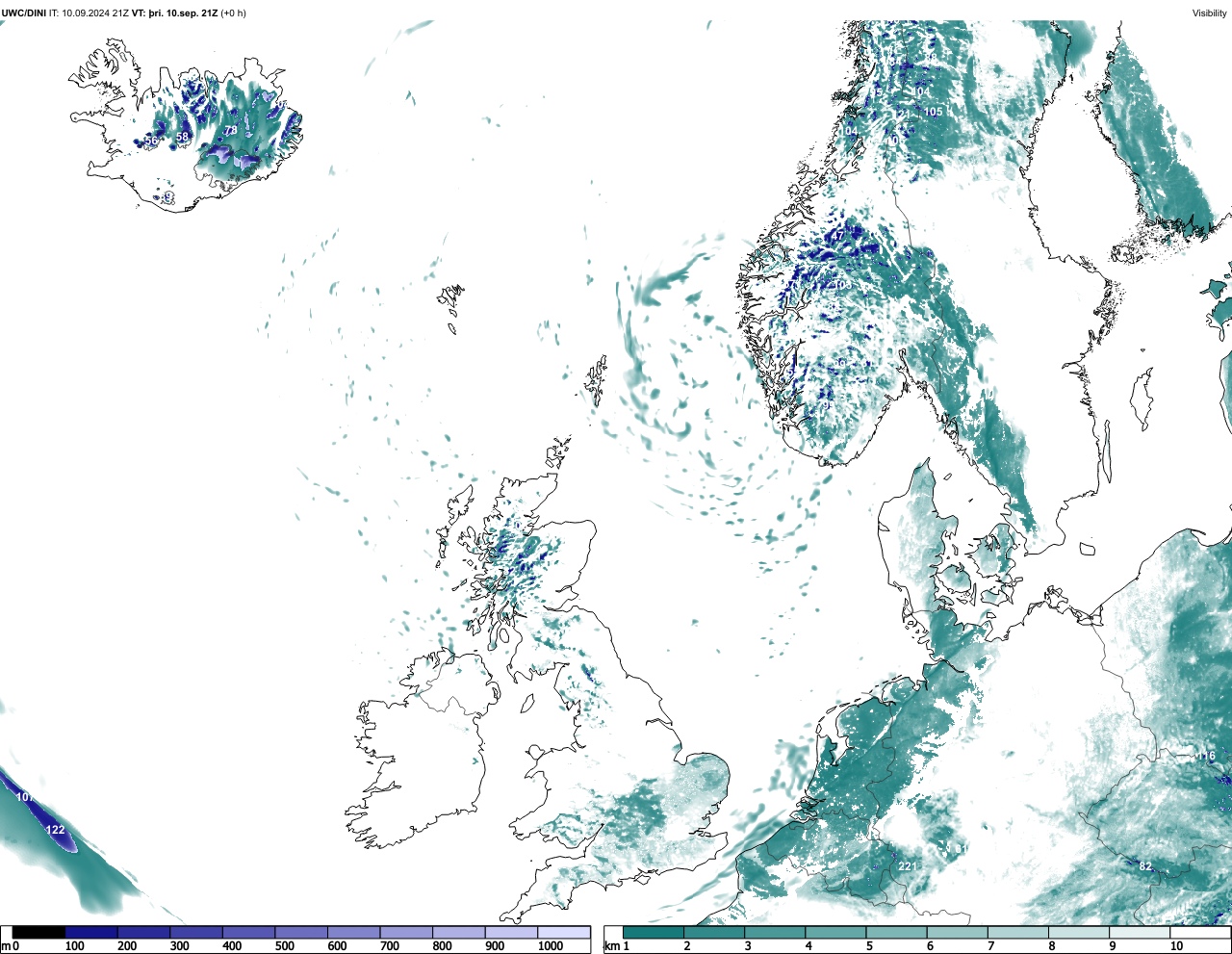Click the '78' value over Iceland
Viewport: 1232px width, 954px height.
coord(231,130)
